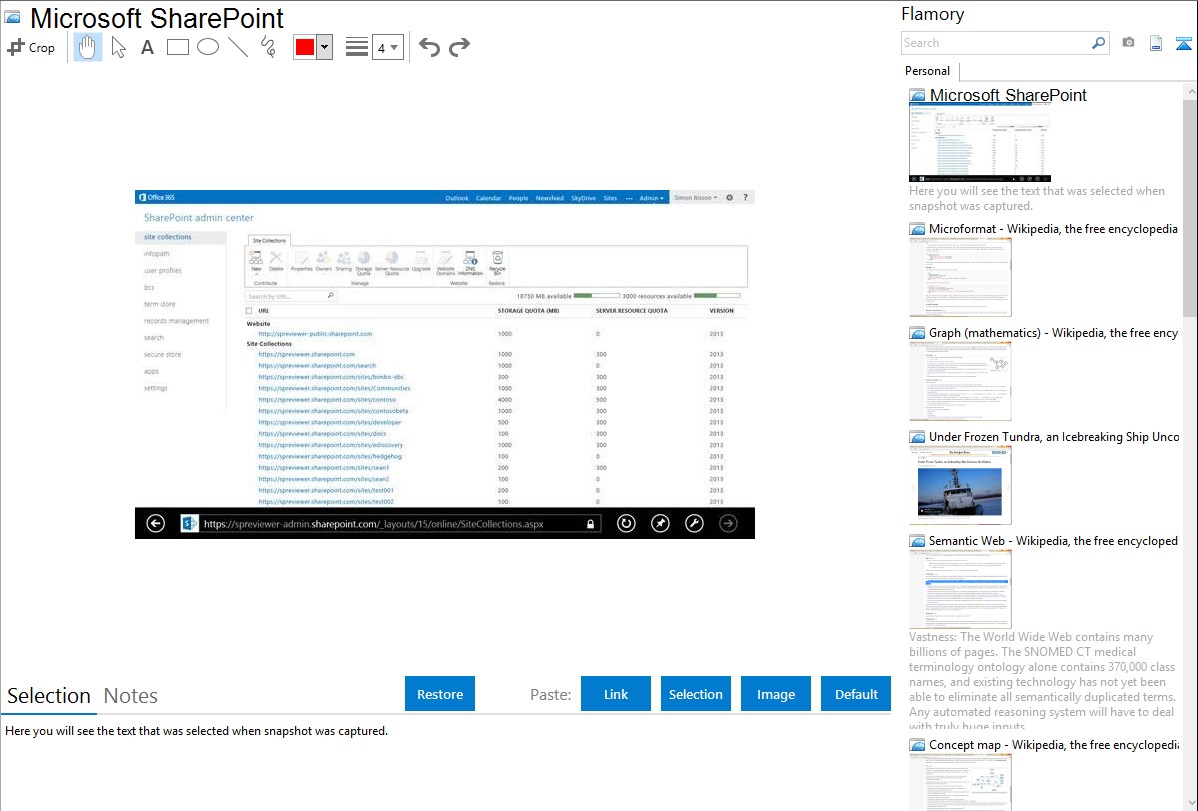Click user profiles in SharePoint admin menu
Viewport: 1198px width, 811px height.
pos(163,271)
